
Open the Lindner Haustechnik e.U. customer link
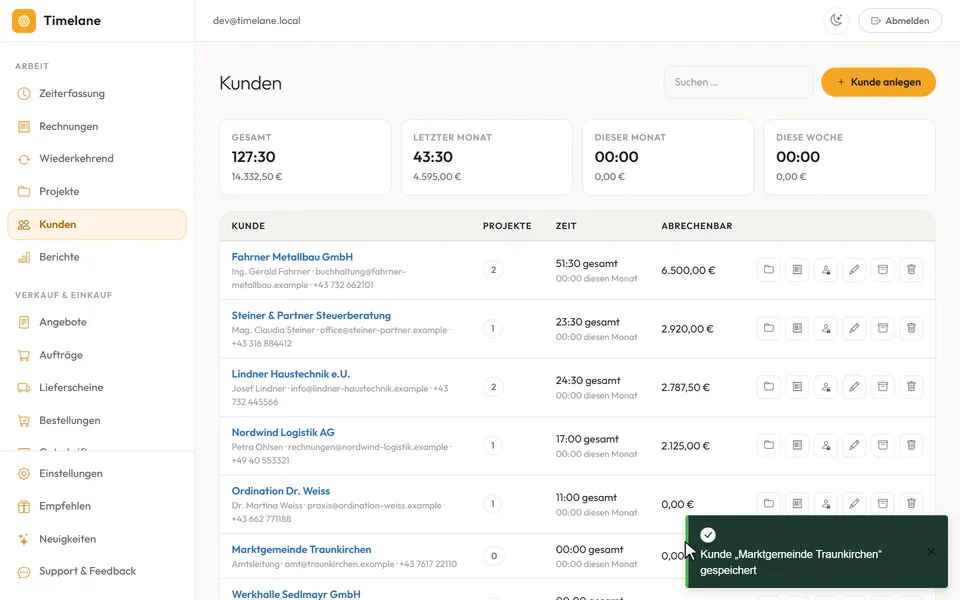(291, 374)
